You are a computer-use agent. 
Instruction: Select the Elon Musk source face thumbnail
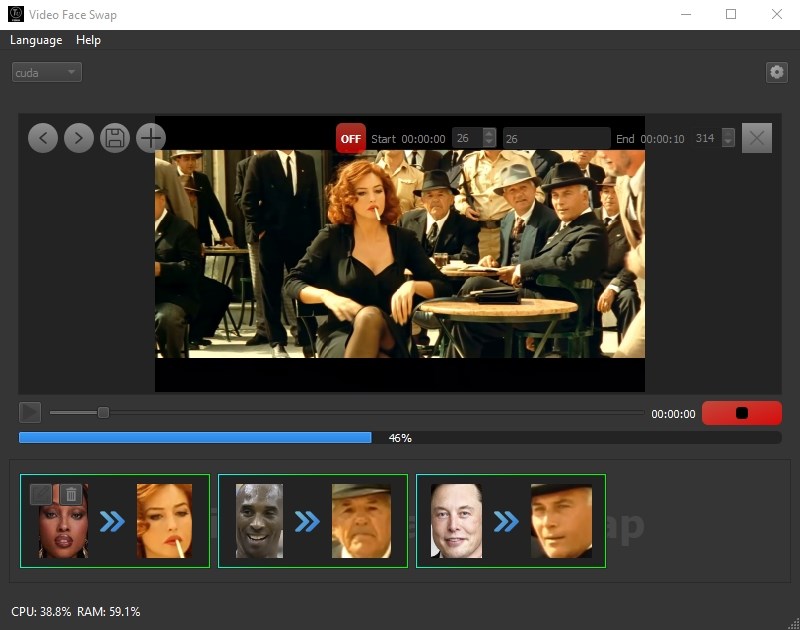[x=455, y=520]
